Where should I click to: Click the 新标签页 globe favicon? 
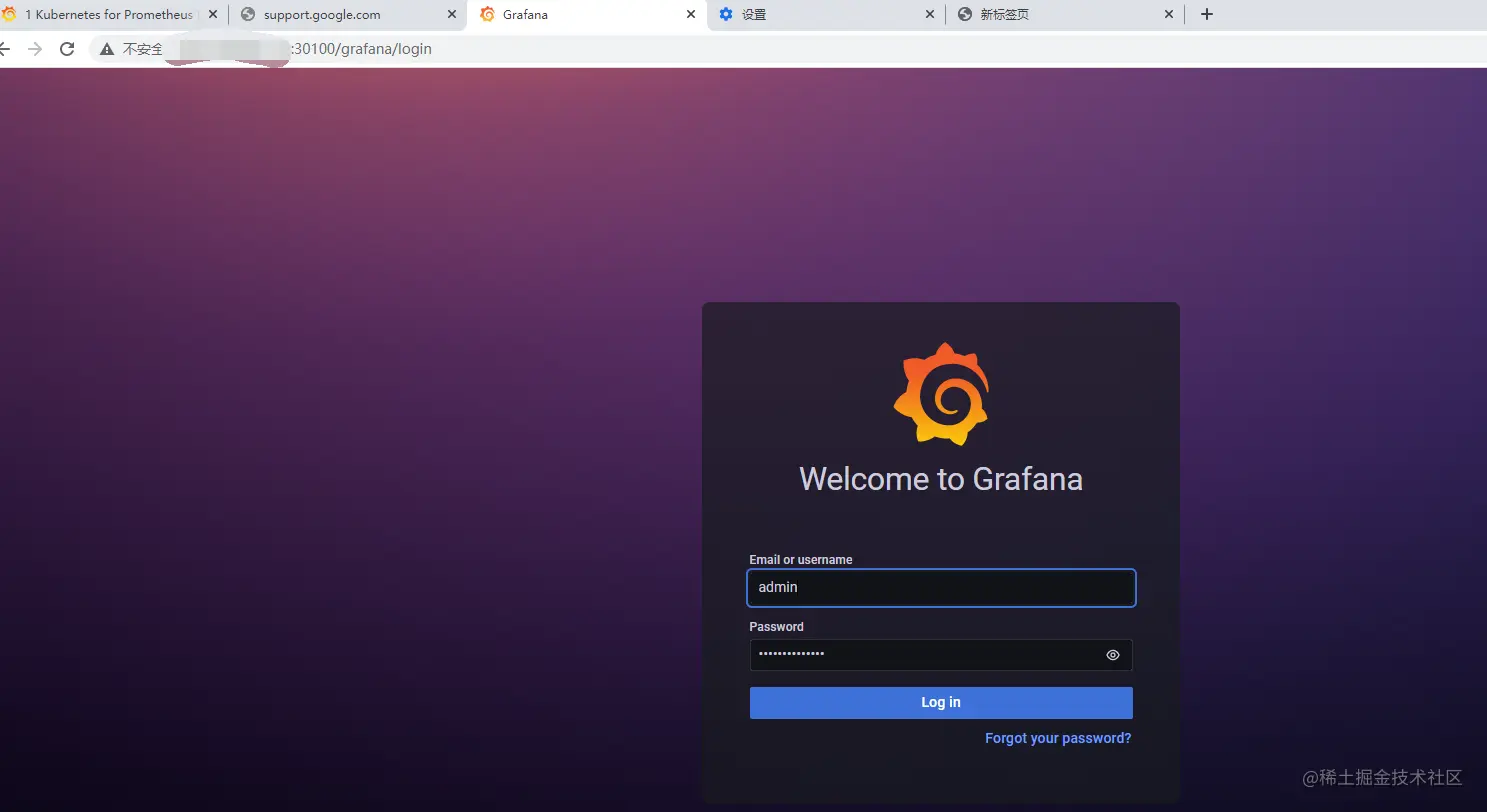(965, 14)
